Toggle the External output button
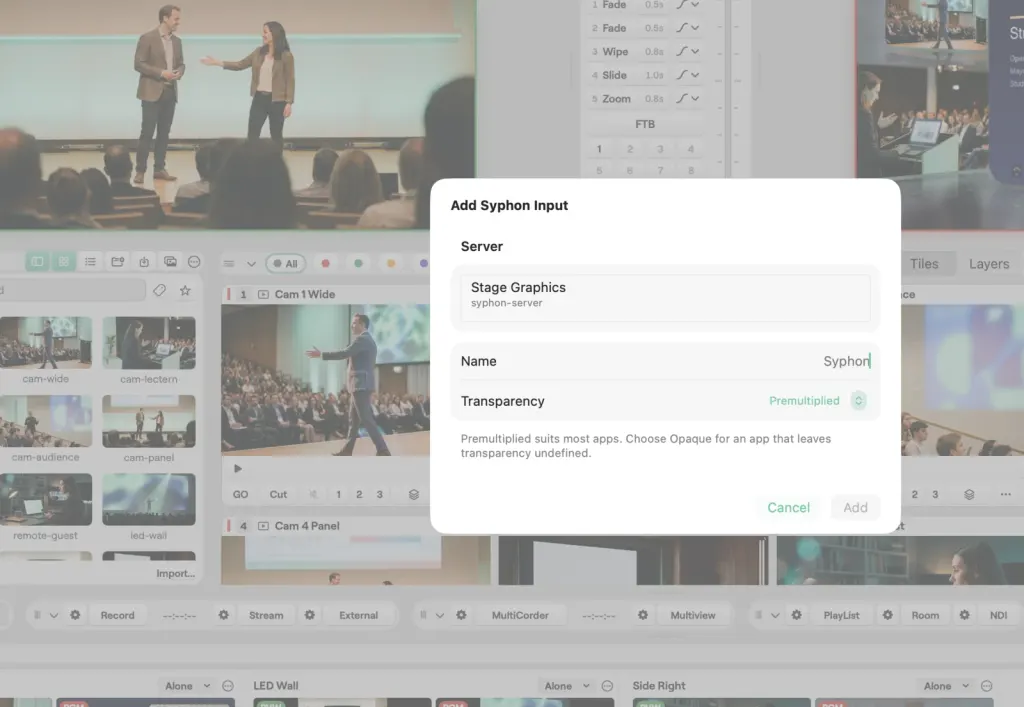 click(358, 615)
